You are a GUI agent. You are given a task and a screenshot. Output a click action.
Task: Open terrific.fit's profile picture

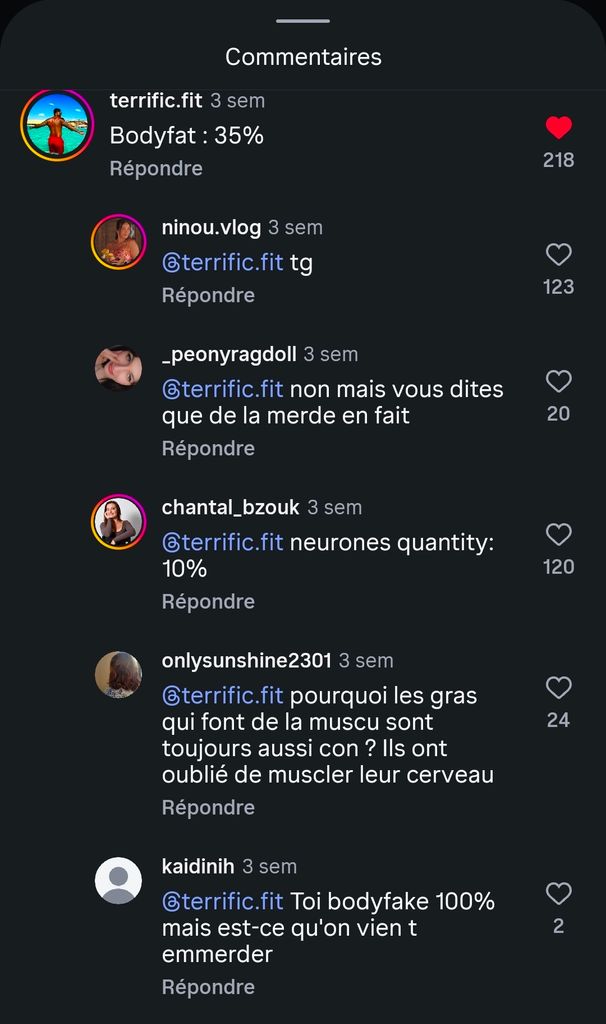[57, 125]
